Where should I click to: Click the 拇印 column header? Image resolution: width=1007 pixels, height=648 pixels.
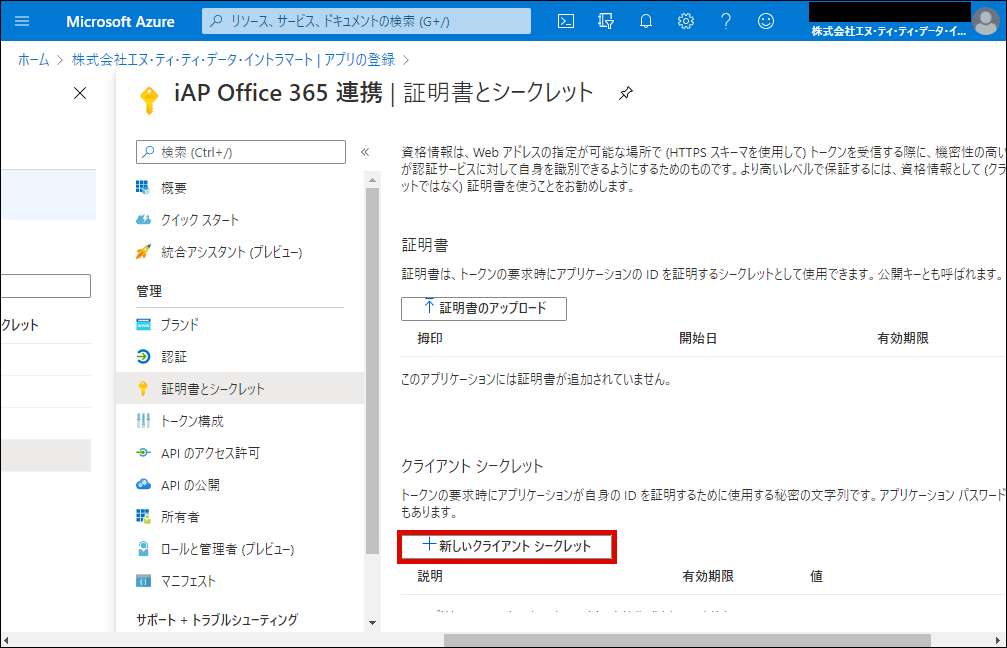pyautogui.click(x=430, y=338)
